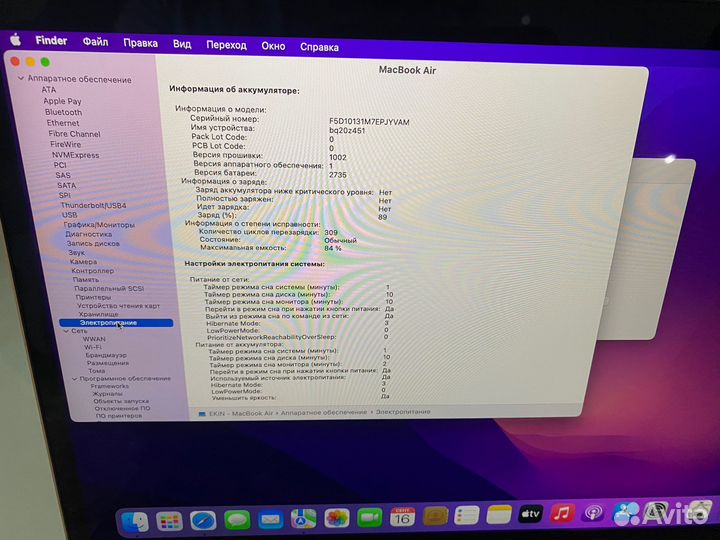
Task: Select Bluetooth in the sidebar
Action: click(63, 112)
